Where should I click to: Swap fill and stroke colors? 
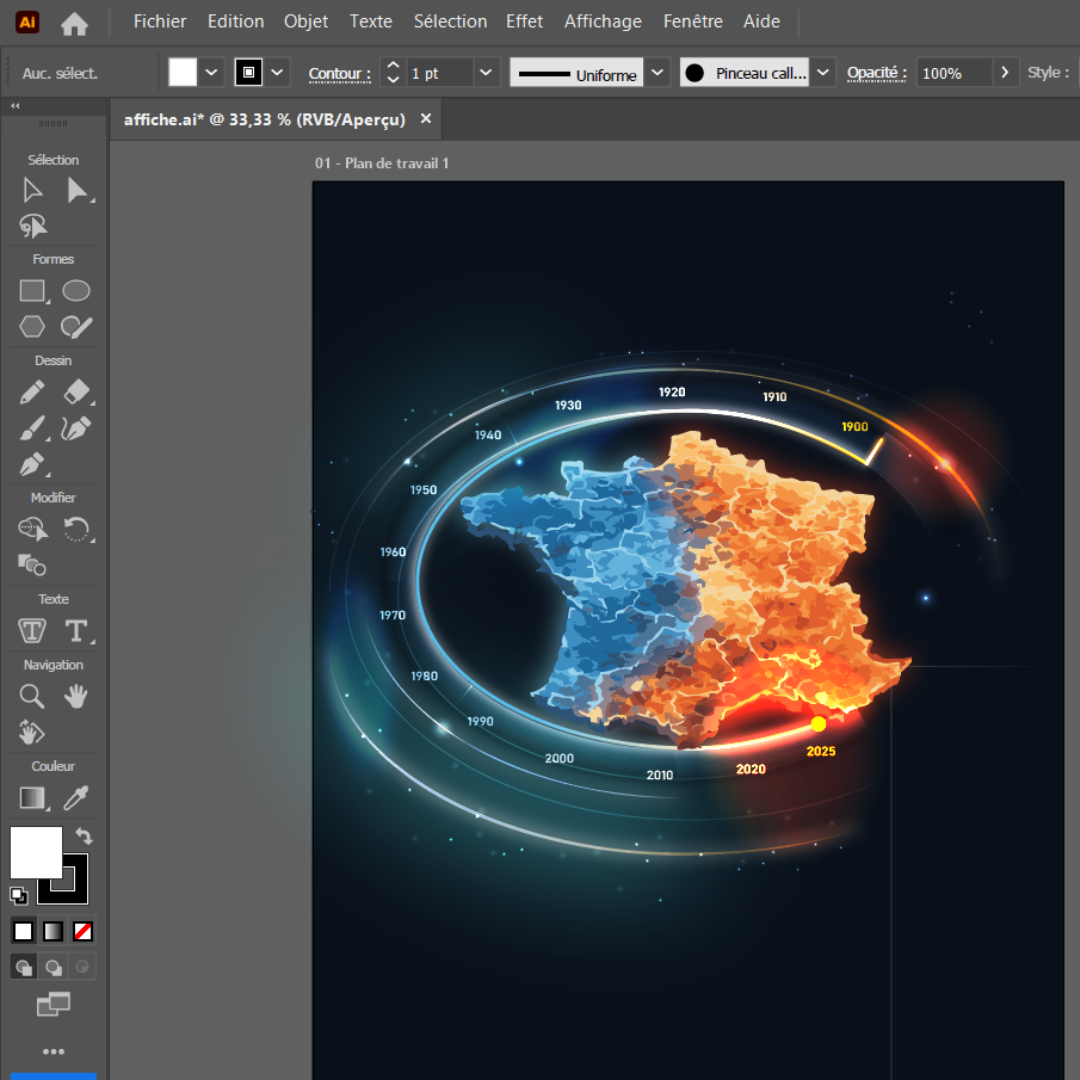point(84,836)
